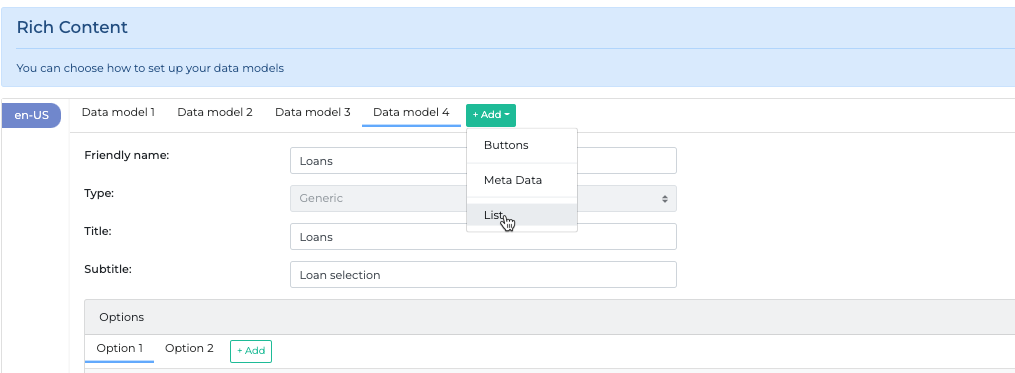Go to Data model 3 tab
This screenshot has width=1015, height=373.
pos(313,112)
